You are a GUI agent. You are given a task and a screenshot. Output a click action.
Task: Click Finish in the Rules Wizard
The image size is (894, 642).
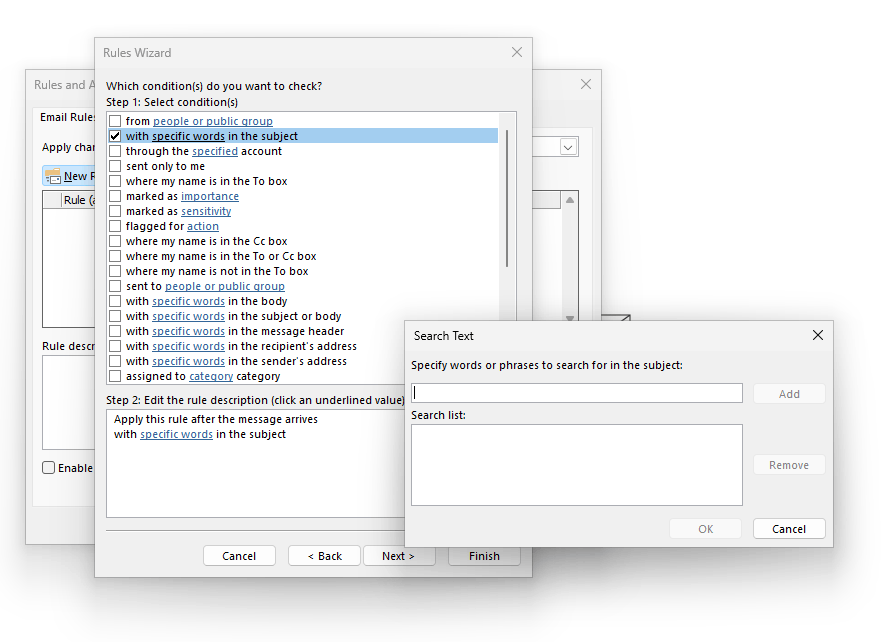(484, 556)
